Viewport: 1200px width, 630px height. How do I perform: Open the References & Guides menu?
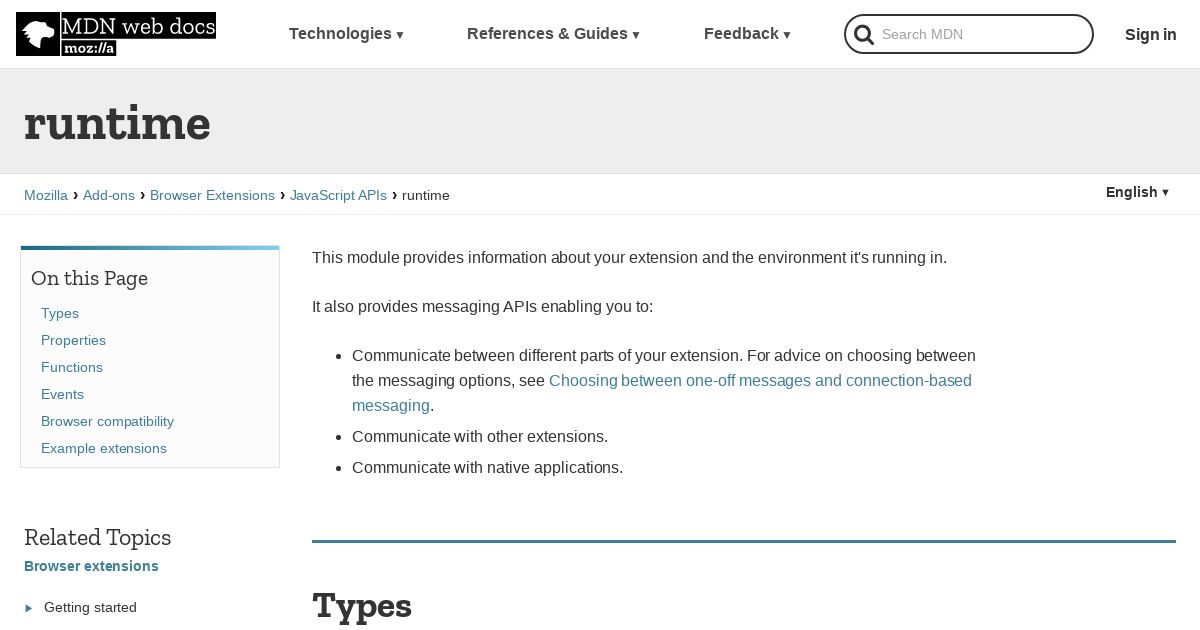(553, 34)
